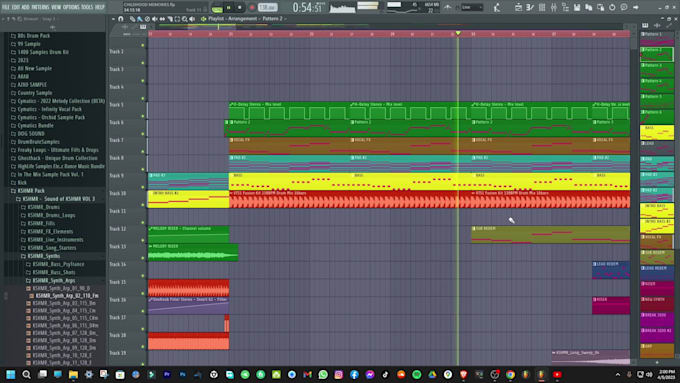Select the playlist Mute tool
Image resolution: width=680 pixels, height=383 pixels.
(x=154, y=19)
